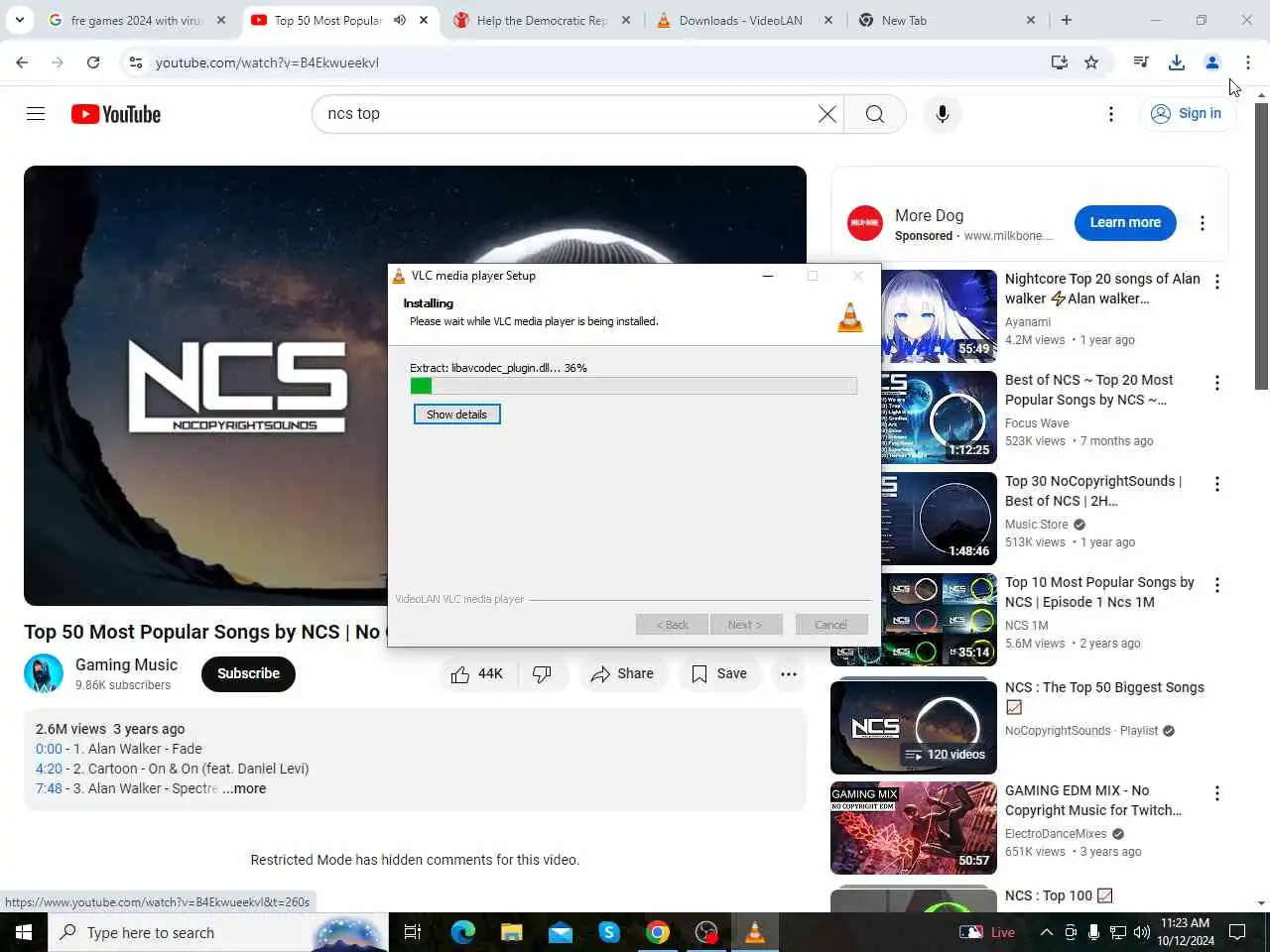The width and height of the screenshot is (1270, 952).
Task: Open notification center on taskbar
Action: [1237, 932]
